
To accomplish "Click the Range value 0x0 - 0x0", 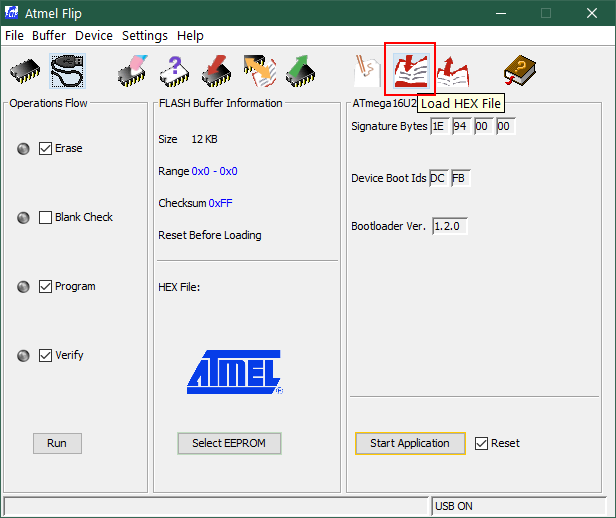I will (x=214, y=171).
